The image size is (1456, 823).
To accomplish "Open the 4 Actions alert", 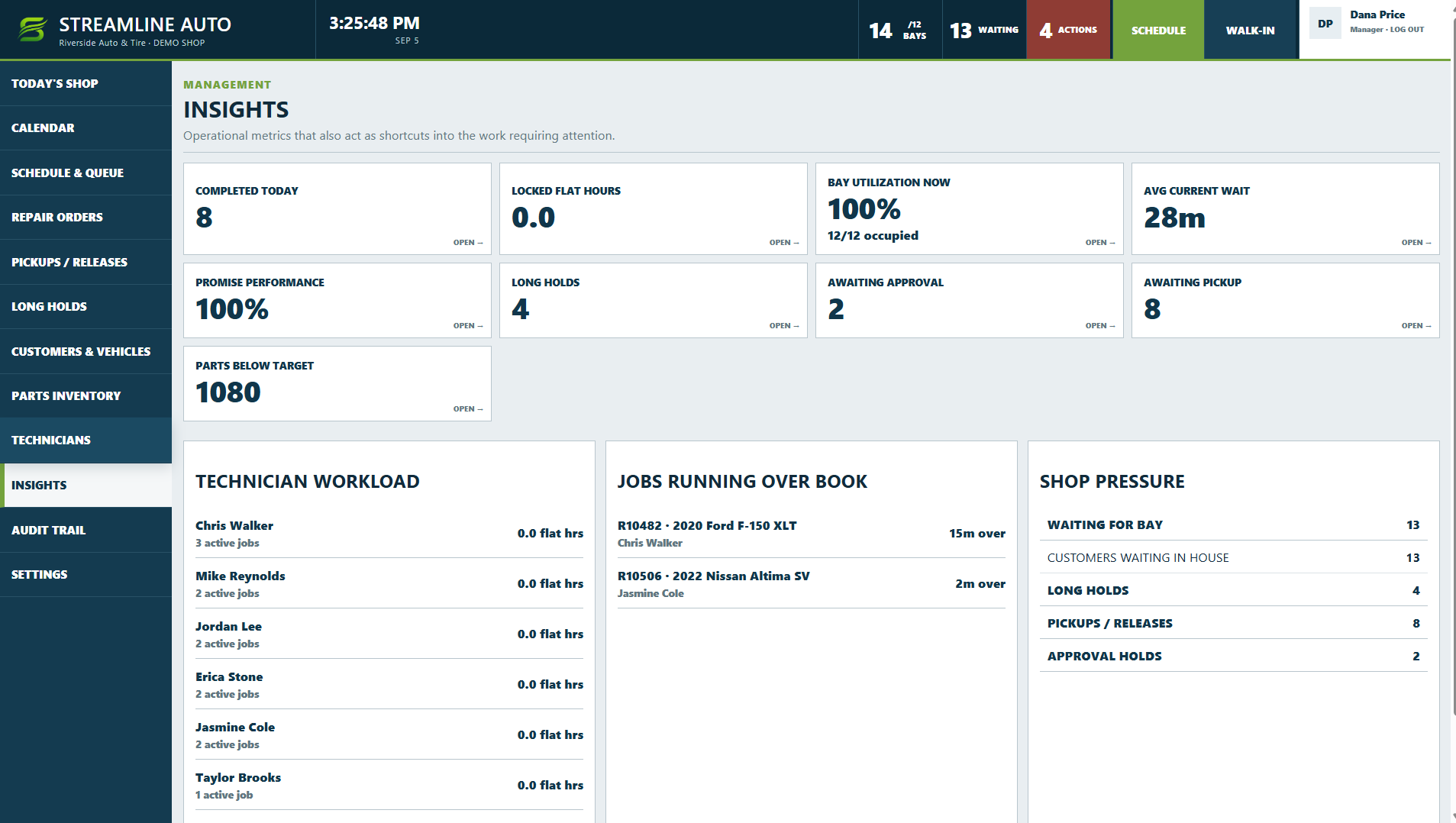I will tap(1067, 30).
